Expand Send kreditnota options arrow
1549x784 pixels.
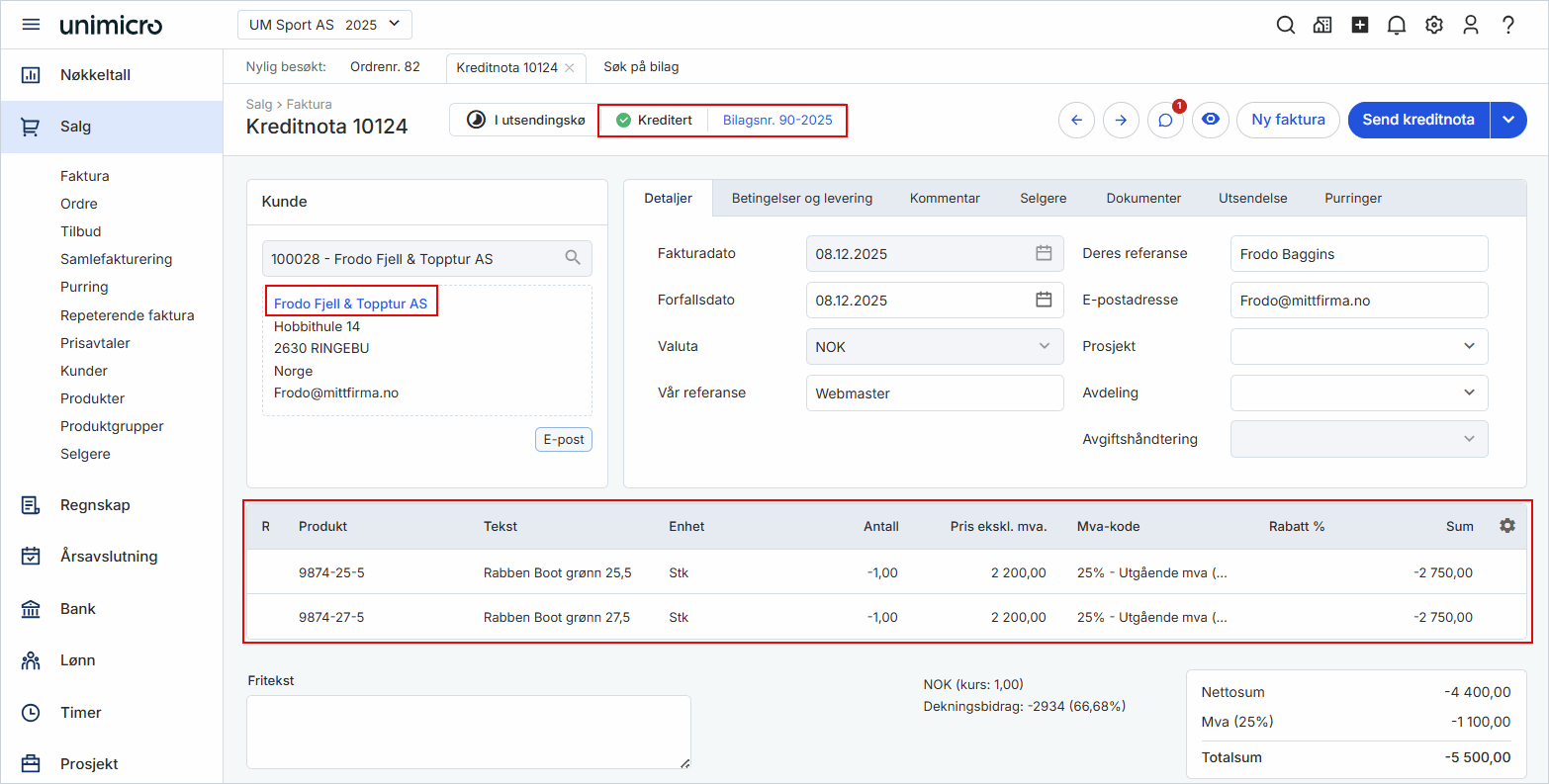click(x=1507, y=120)
